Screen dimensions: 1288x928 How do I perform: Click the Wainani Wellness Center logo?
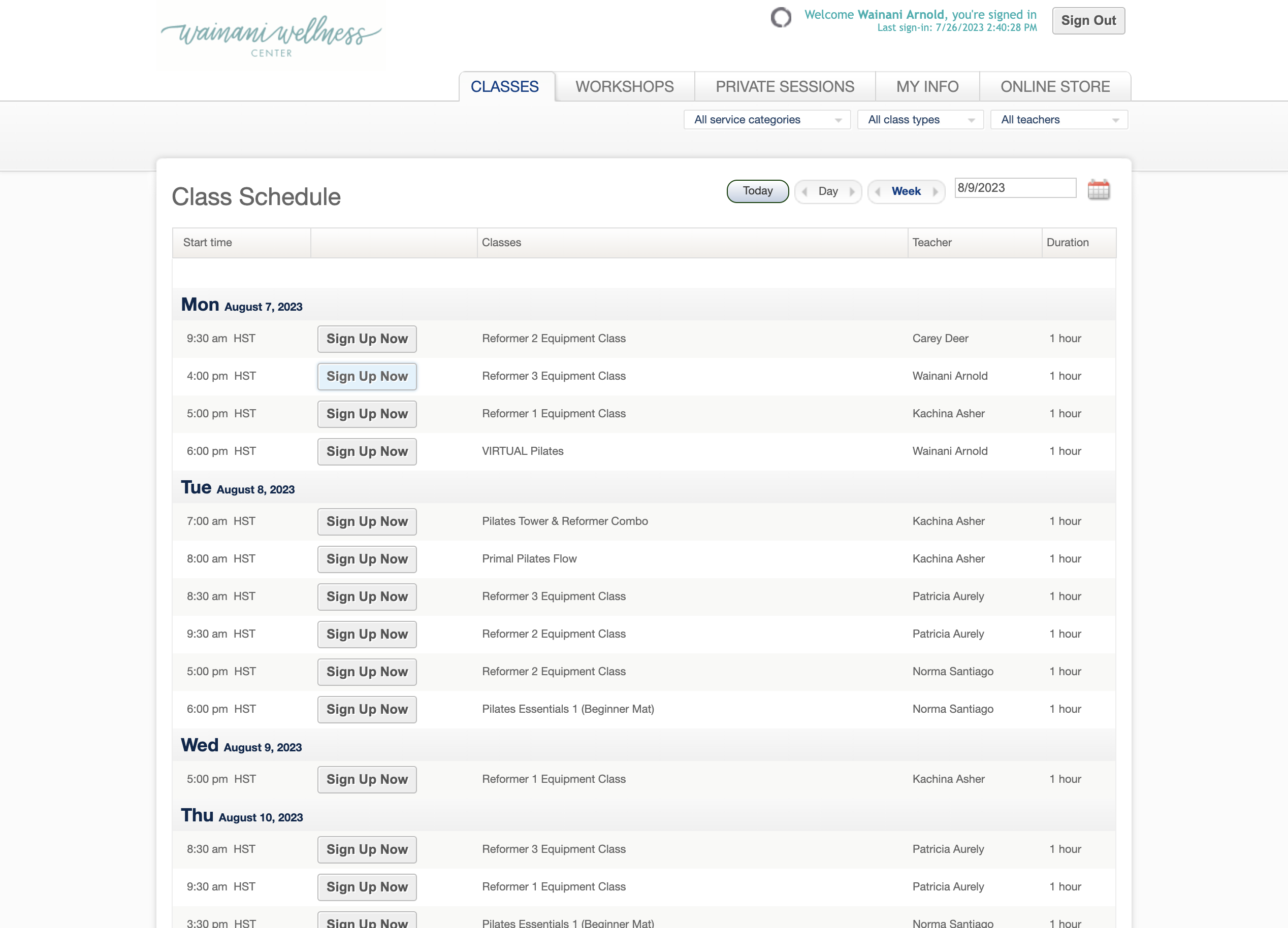271,36
